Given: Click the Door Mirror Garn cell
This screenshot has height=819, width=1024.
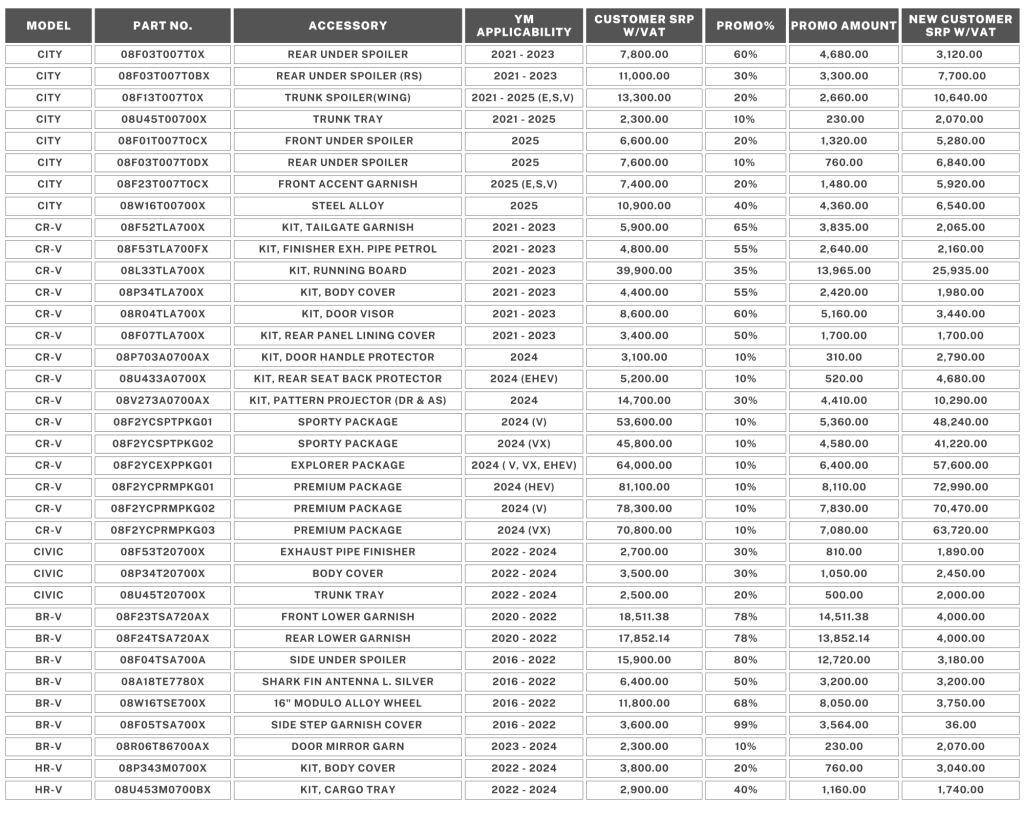Looking at the screenshot, I should (348, 747).
